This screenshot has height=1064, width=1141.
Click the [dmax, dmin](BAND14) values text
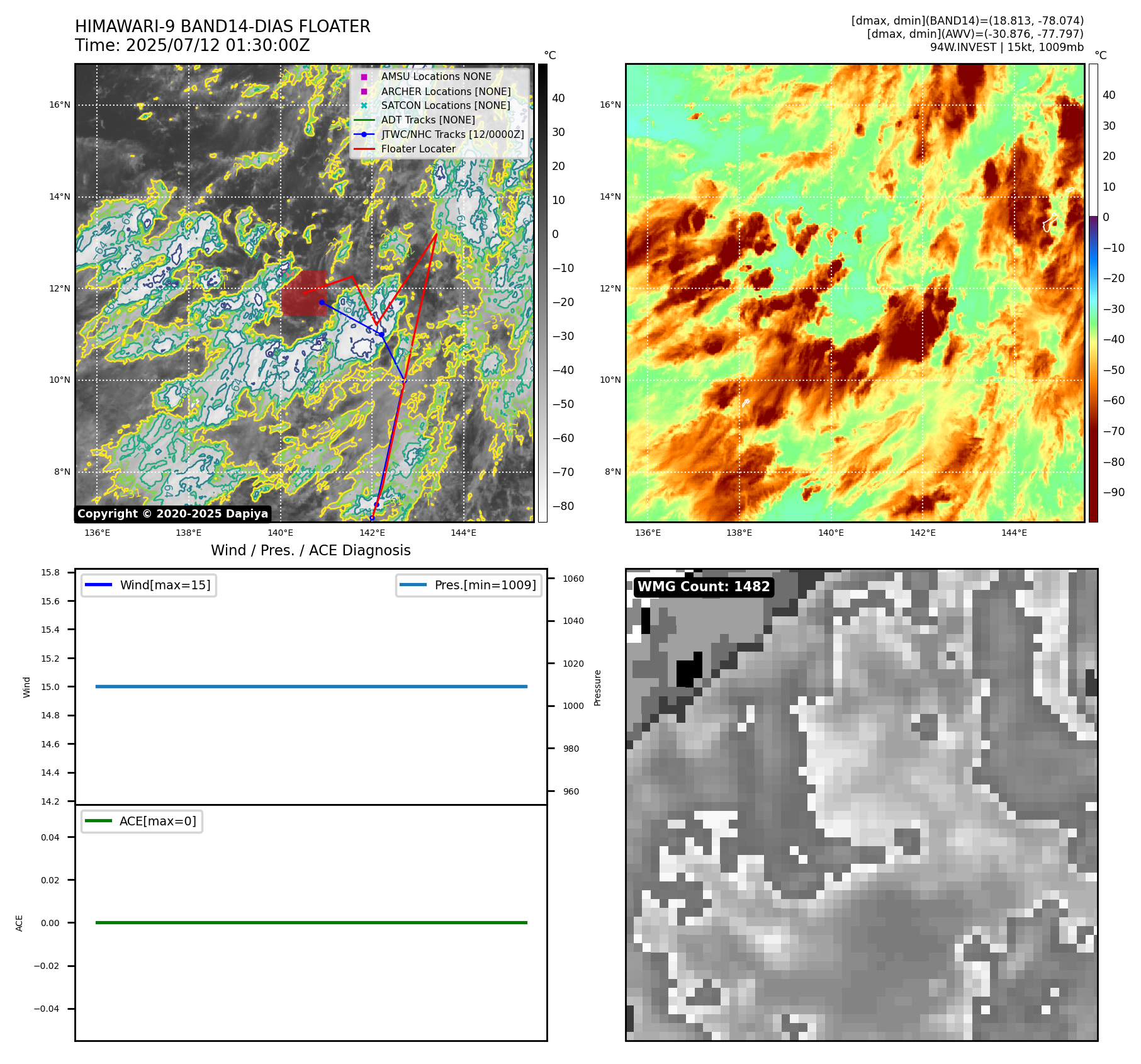coord(967,21)
